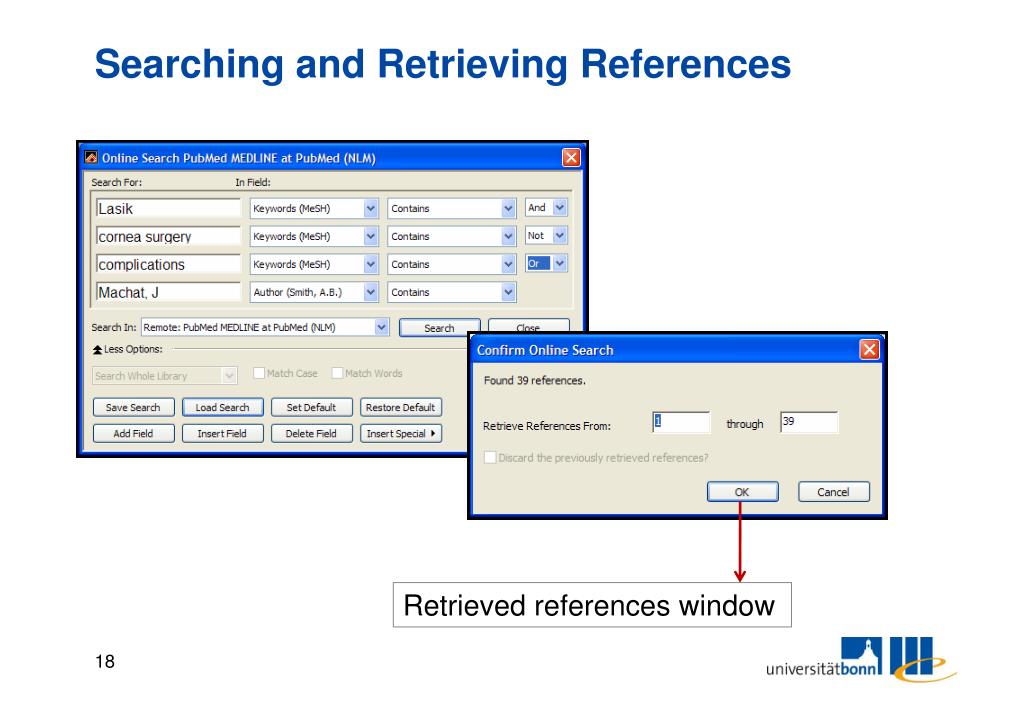
Task: Open Contains dropdown in Machat, J row
Action: (x=508, y=292)
